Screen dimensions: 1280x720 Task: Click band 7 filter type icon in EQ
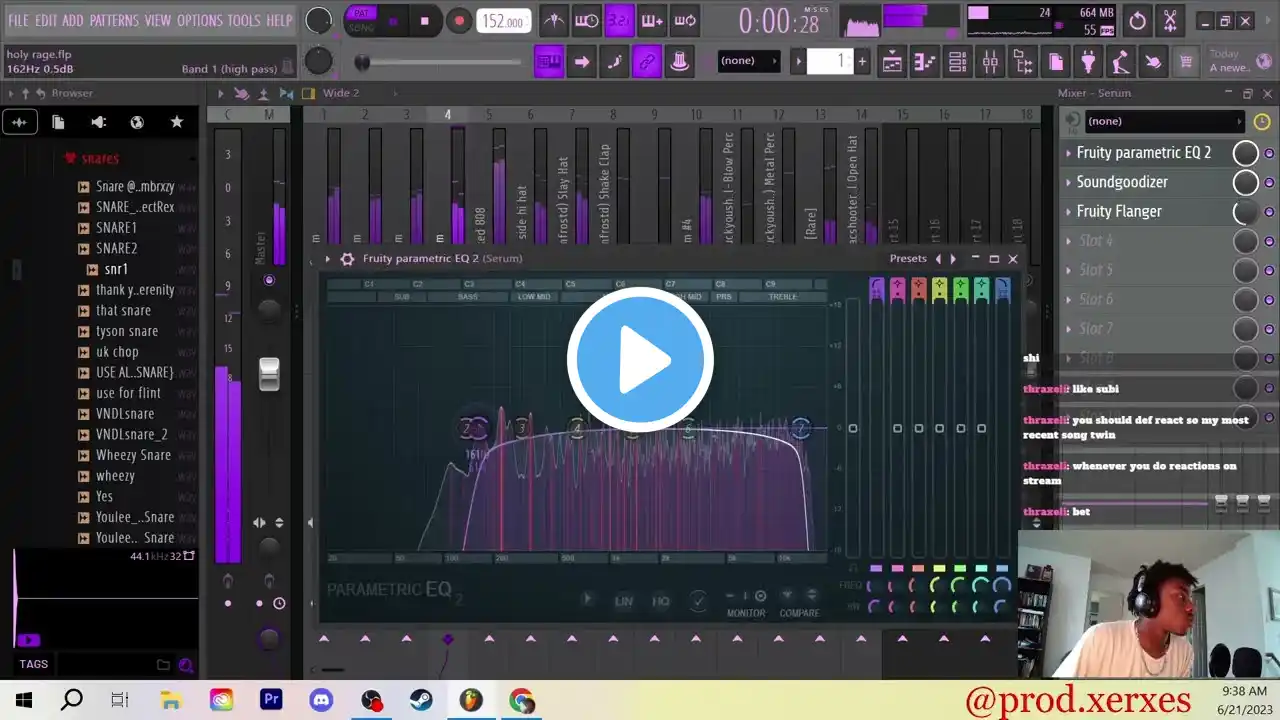[1002, 289]
